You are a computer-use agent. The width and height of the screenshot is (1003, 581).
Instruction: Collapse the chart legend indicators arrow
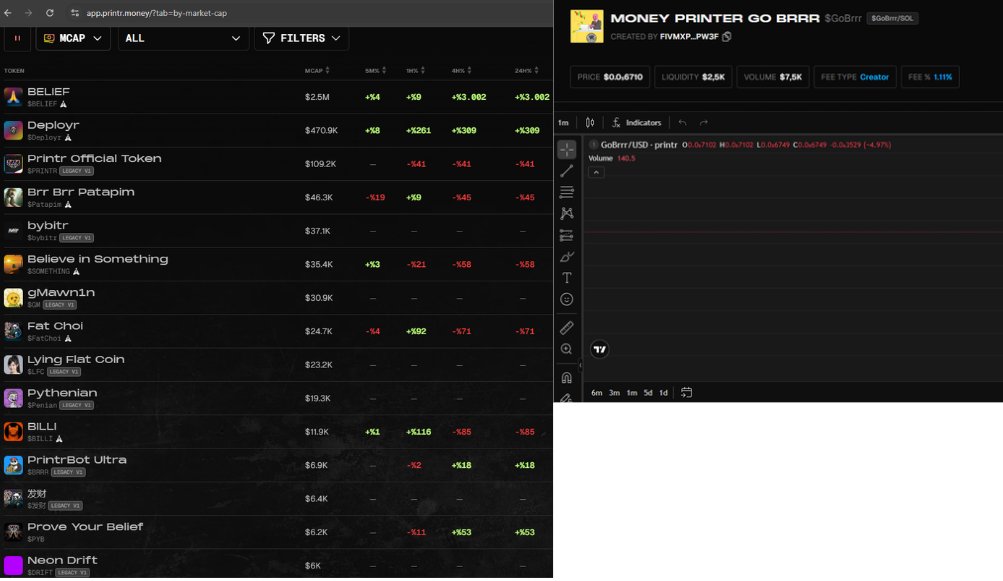(x=596, y=172)
